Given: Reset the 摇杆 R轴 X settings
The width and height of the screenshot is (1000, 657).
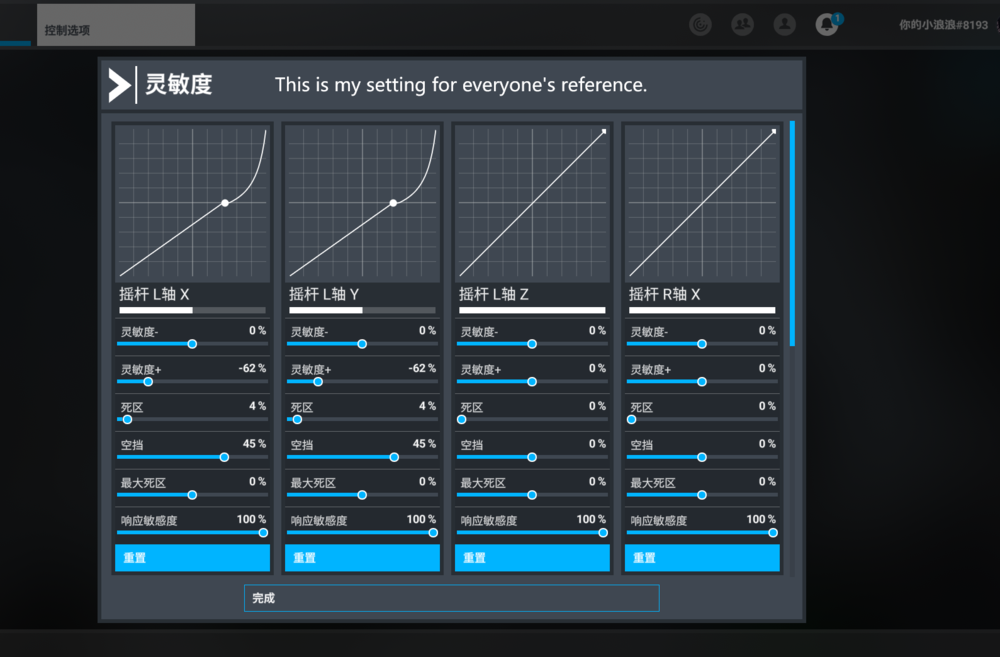Looking at the screenshot, I should [x=702, y=558].
